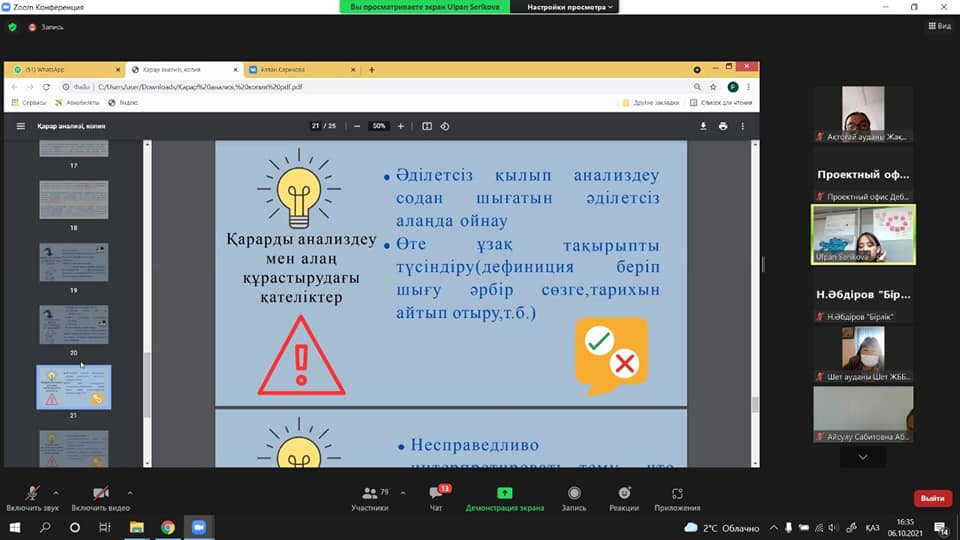960x540 pixels.
Task: Turn on camera with Включить видео
Action: coord(100,498)
